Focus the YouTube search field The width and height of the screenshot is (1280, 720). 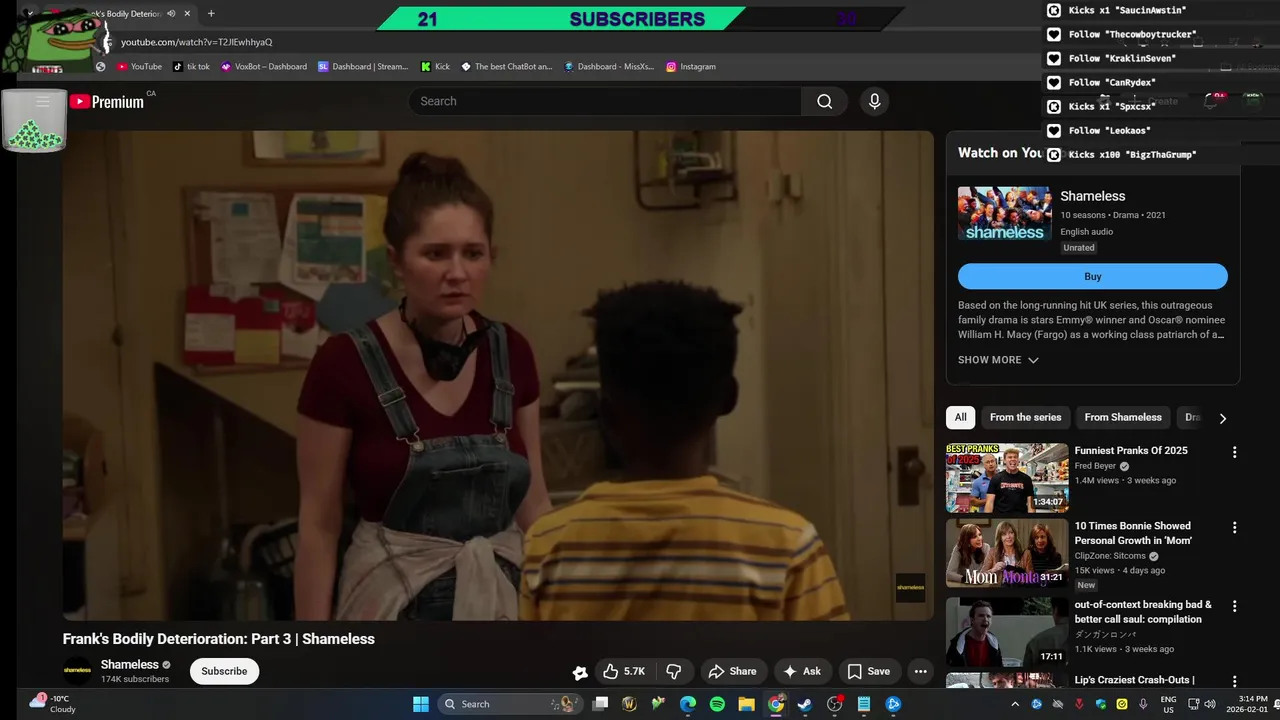tap(605, 101)
